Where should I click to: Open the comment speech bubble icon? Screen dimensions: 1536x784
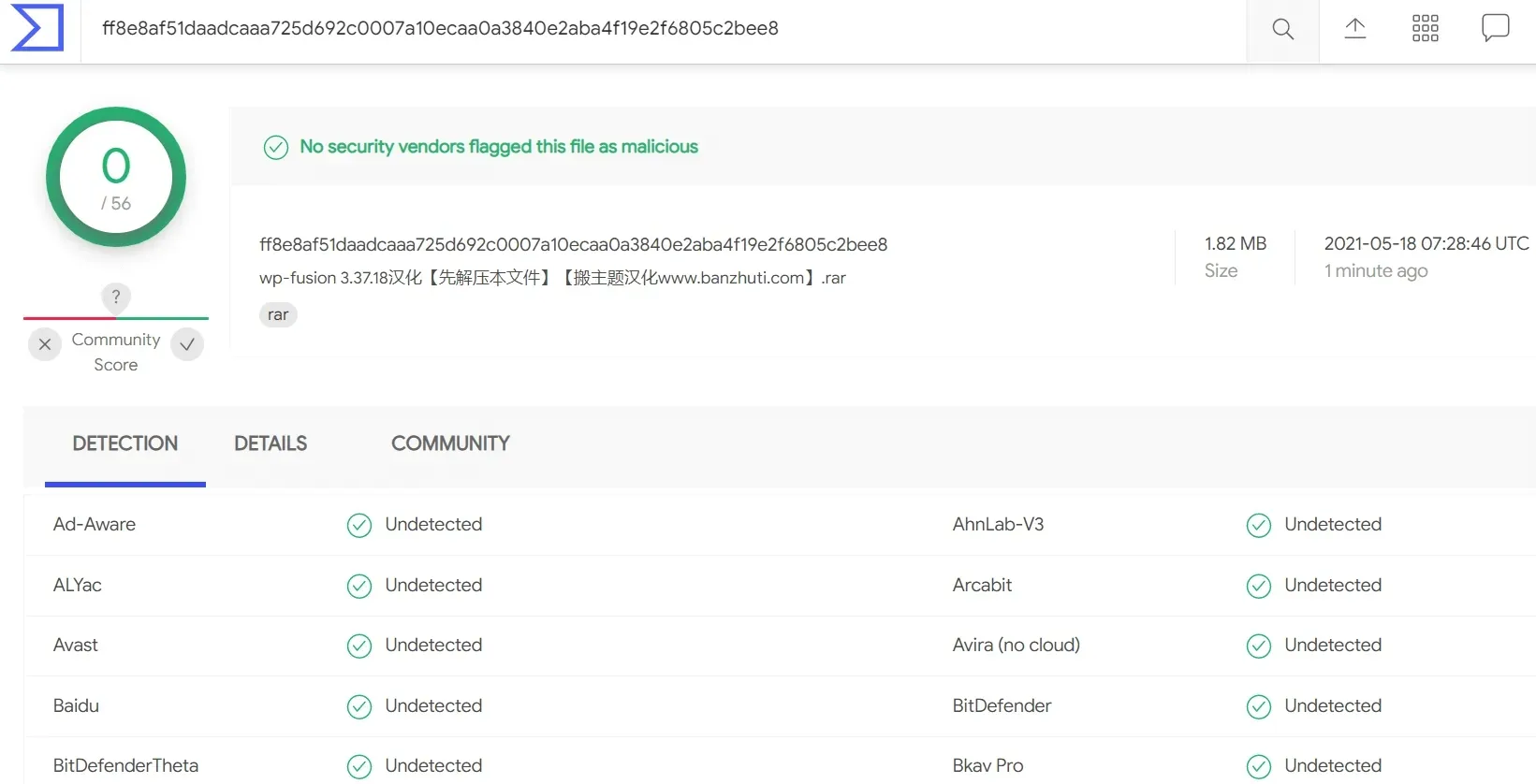(1495, 28)
